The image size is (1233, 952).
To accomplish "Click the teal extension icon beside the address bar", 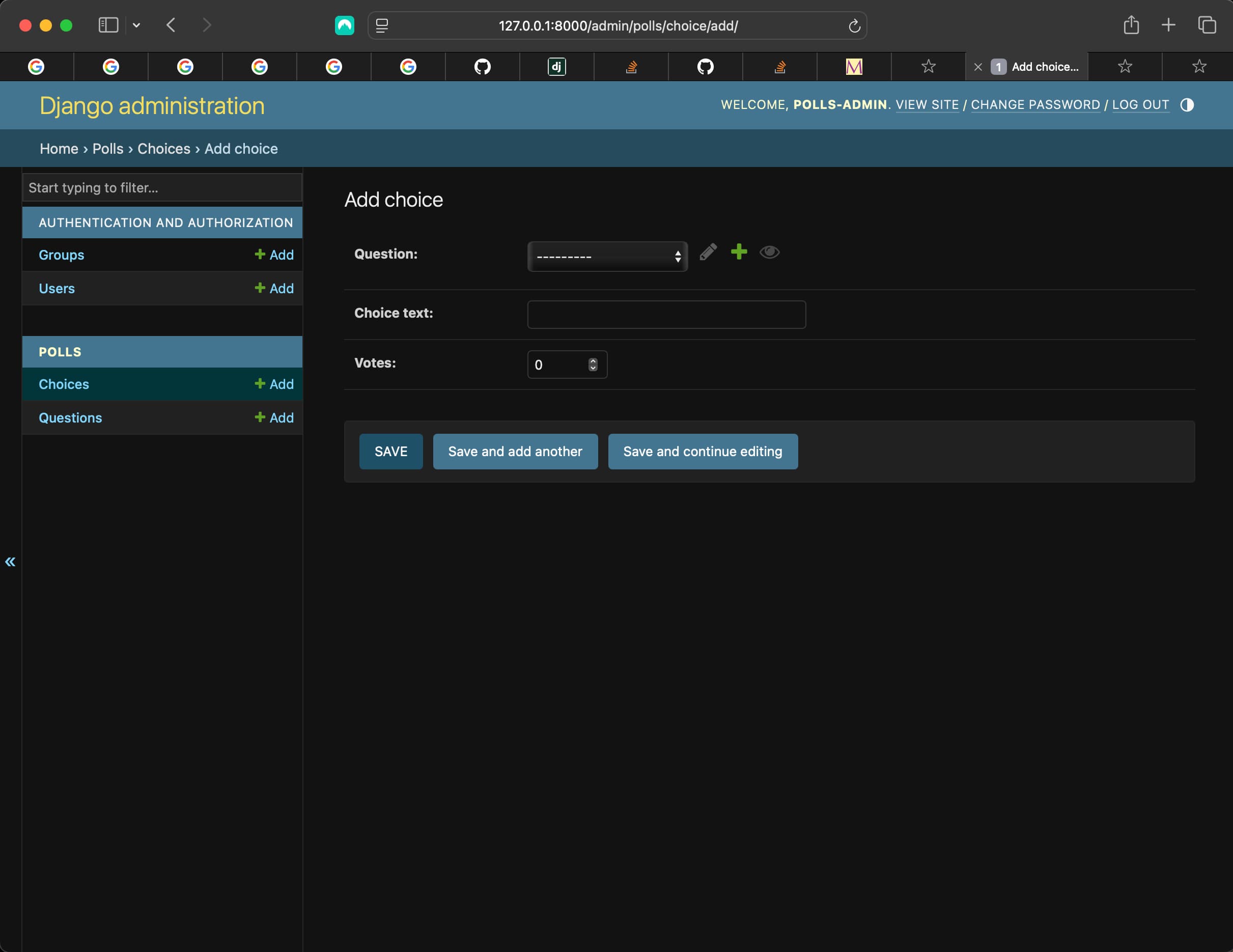I will pyautogui.click(x=344, y=25).
